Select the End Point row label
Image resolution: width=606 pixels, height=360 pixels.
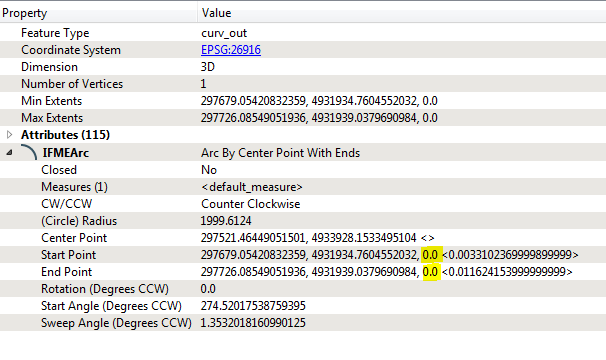66,272
